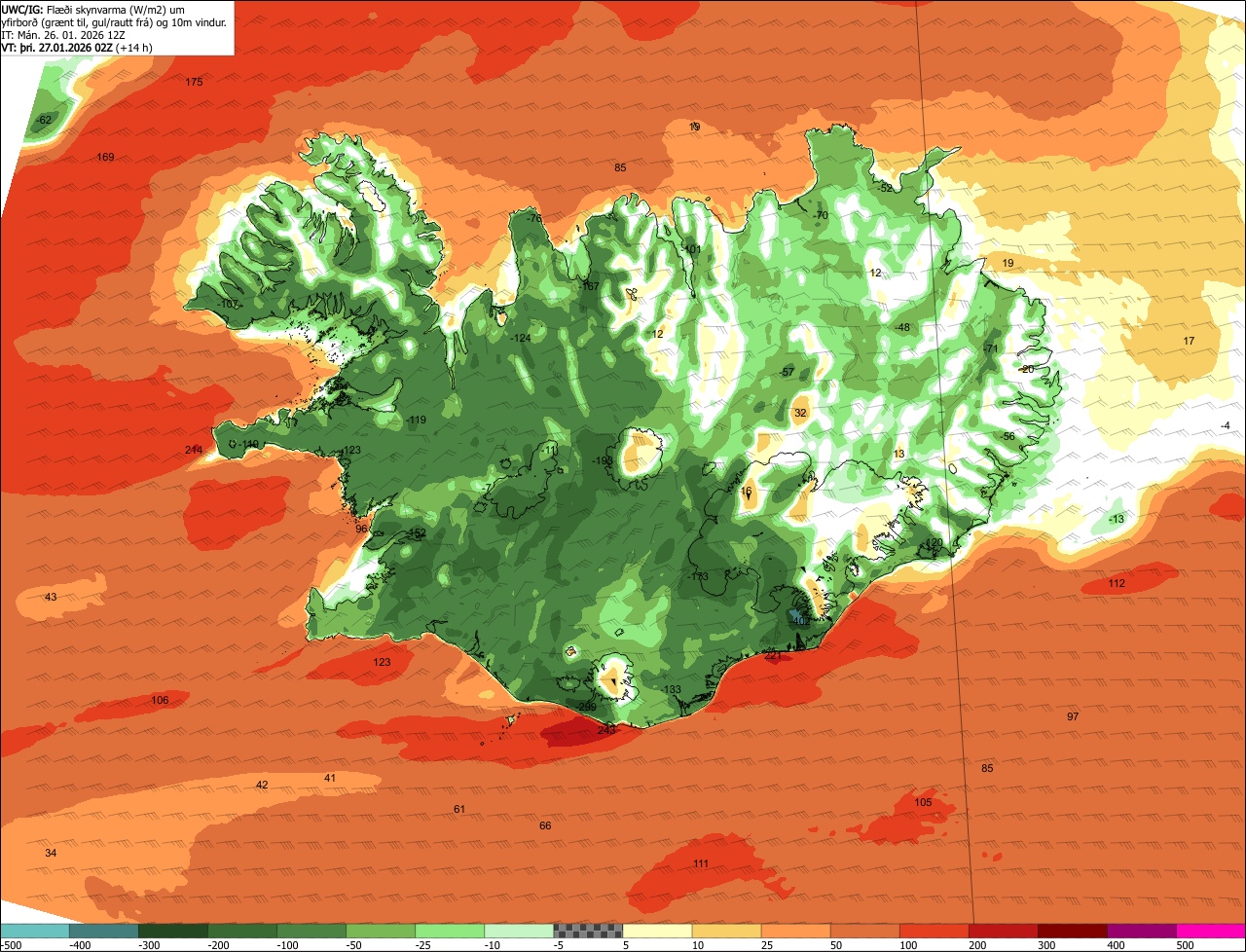Click the map value '43'
This screenshot has height=952, width=1246.
[51, 597]
